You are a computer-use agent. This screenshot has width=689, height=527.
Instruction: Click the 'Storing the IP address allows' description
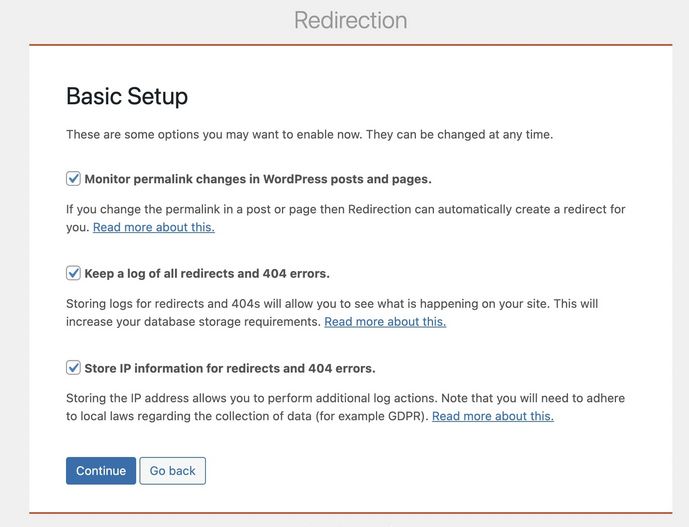[345, 407]
